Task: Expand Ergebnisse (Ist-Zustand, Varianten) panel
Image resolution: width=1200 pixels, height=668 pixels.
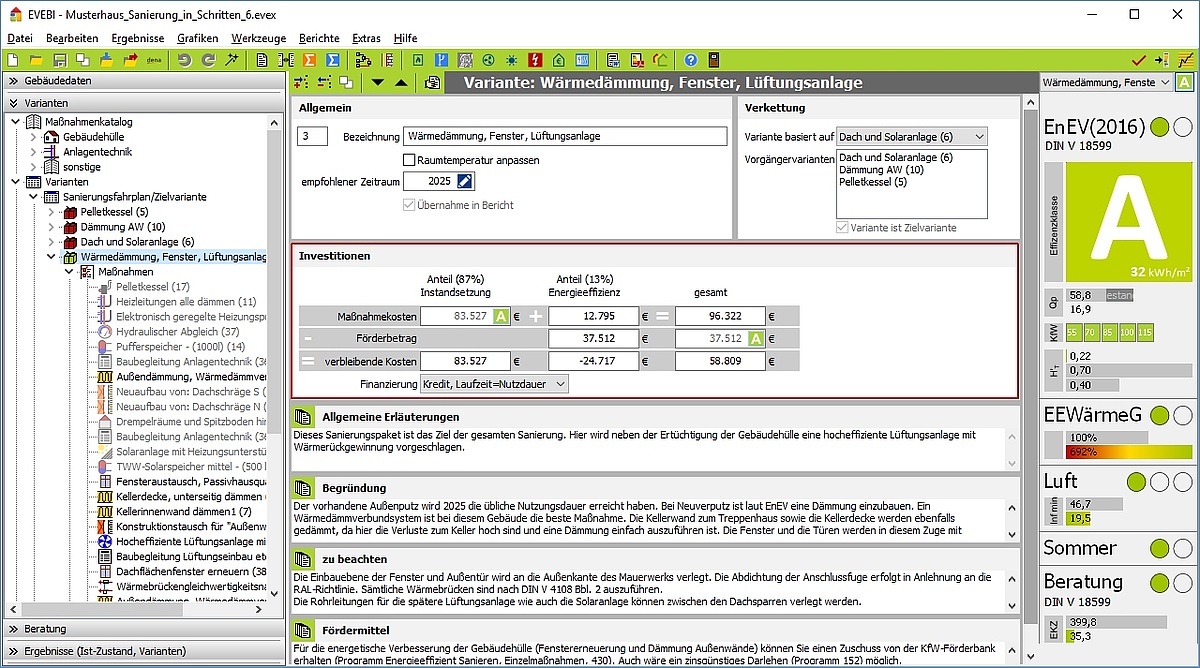Action: coord(143,651)
